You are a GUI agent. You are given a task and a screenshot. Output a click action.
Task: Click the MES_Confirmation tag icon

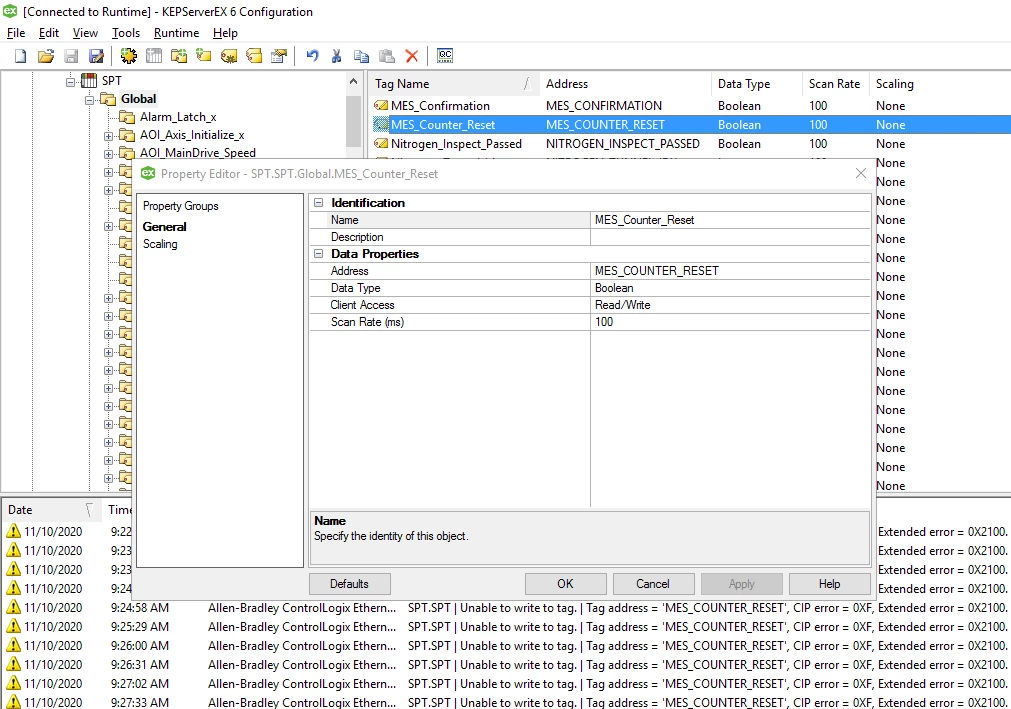(381, 106)
